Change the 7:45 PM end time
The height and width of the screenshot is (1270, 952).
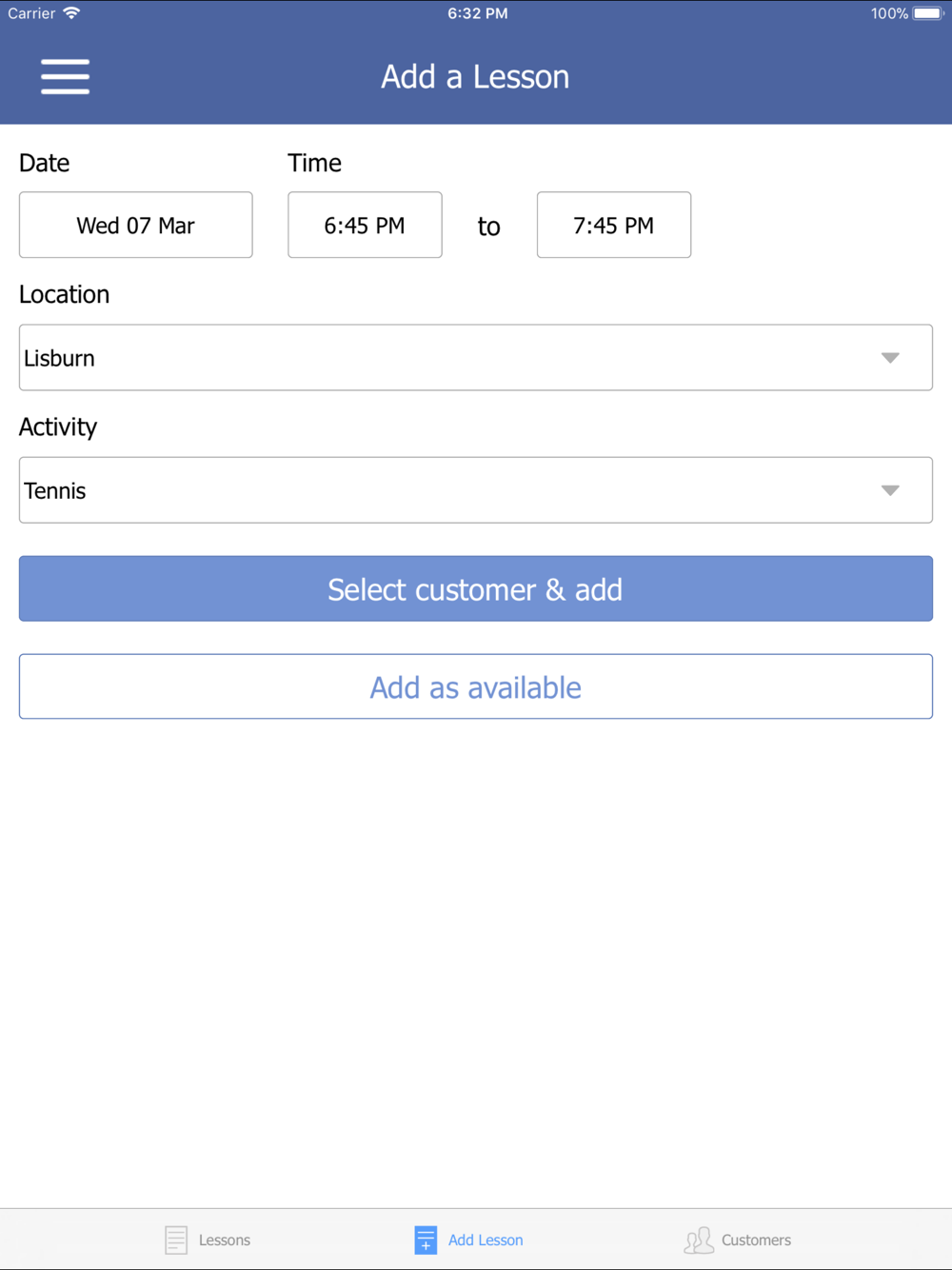(614, 226)
